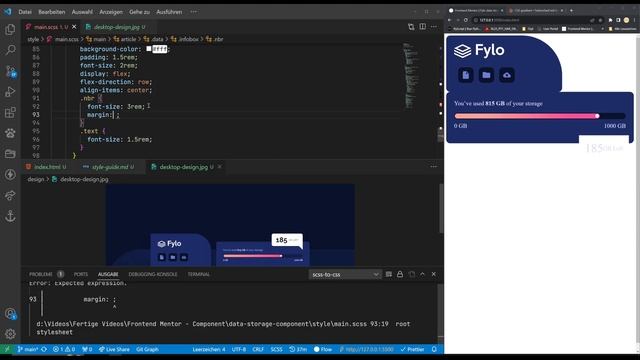The width and height of the screenshot is (640, 360).
Task: Open the paw icon view in activity bar
Action: (x=10, y=133)
